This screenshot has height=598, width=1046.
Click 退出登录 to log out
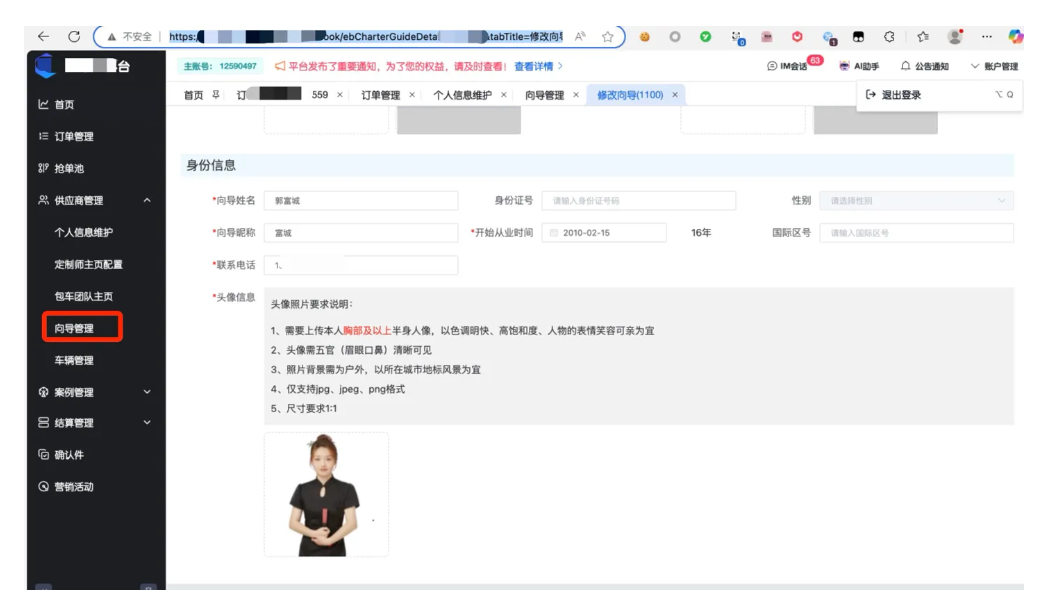coord(900,95)
